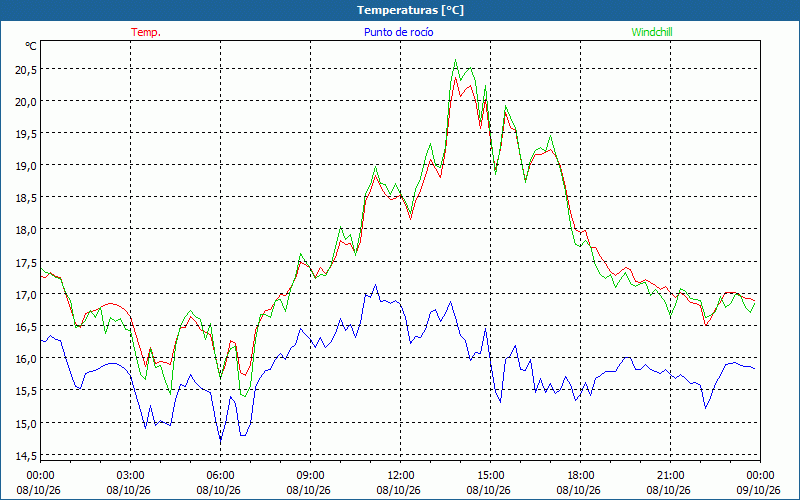Screen dimensions: 800x500
Task: Click the blue dew point minimum at 06:00
Action: click(220, 440)
